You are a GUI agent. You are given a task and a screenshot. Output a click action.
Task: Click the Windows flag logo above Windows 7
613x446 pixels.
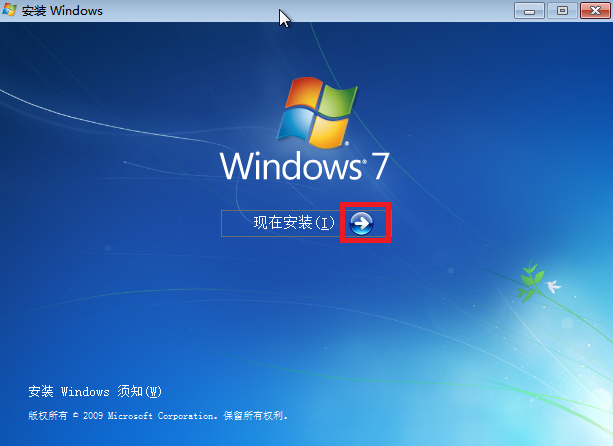pyautogui.click(x=320, y=108)
